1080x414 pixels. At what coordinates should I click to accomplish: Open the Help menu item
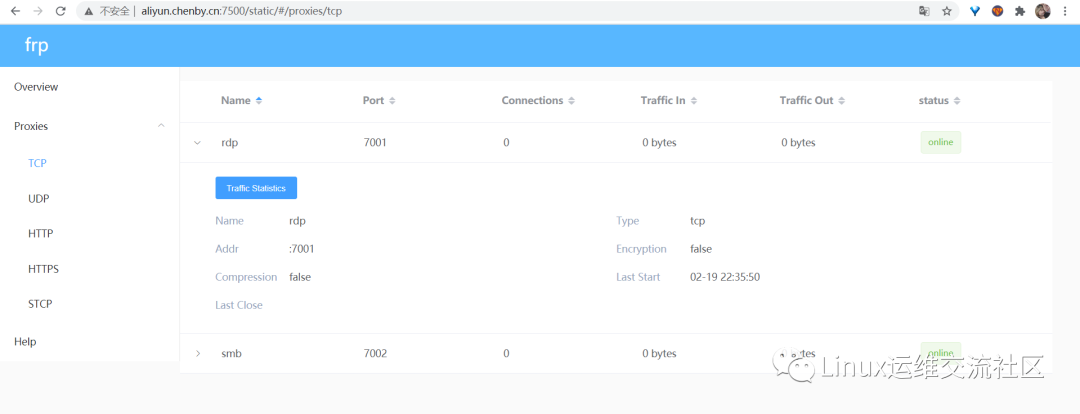tap(25, 342)
